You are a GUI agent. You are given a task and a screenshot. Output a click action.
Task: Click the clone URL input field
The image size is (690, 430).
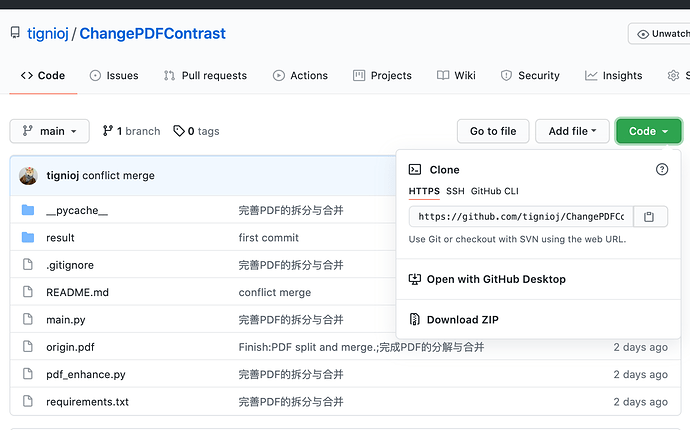tap(521, 217)
